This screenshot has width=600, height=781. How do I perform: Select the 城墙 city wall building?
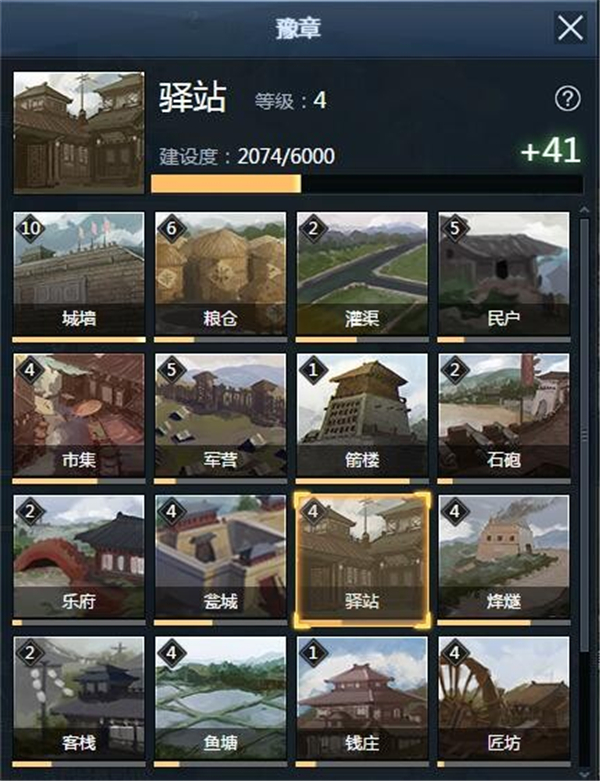pyautogui.click(x=79, y=274)
